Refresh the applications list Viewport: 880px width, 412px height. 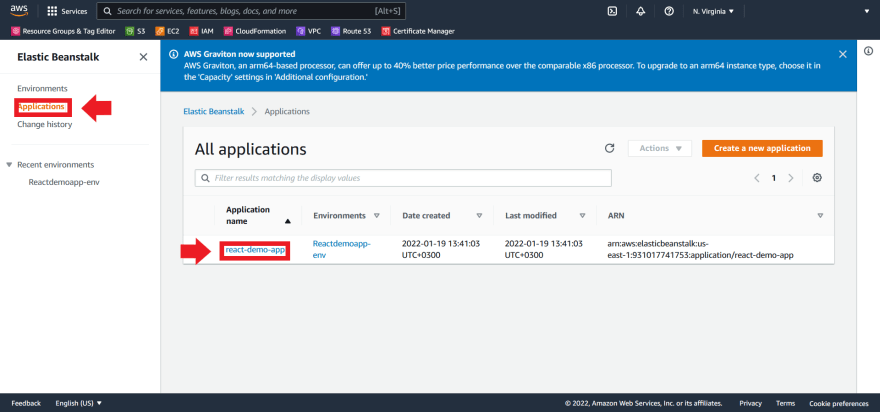pyautogui.click(x=609, y=148)
